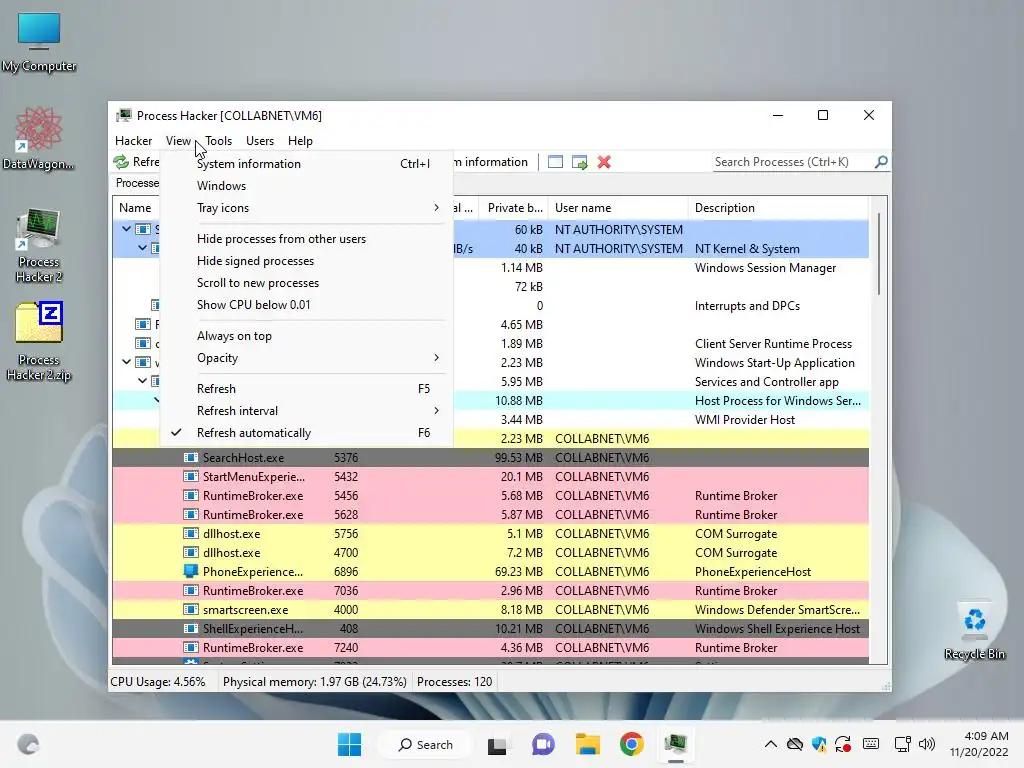Click the ShellExperienceHost process icon
Screen dimensions: 1024x768
191,628
